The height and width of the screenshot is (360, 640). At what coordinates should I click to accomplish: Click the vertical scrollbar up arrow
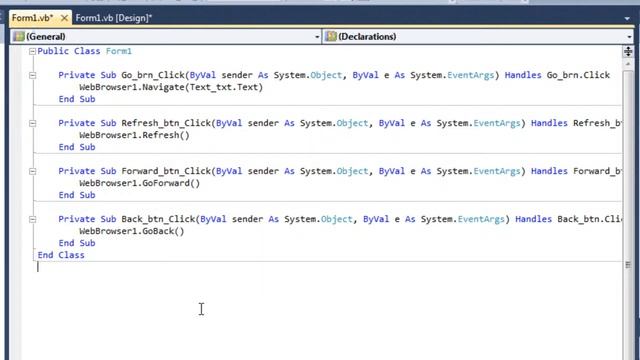628,64
